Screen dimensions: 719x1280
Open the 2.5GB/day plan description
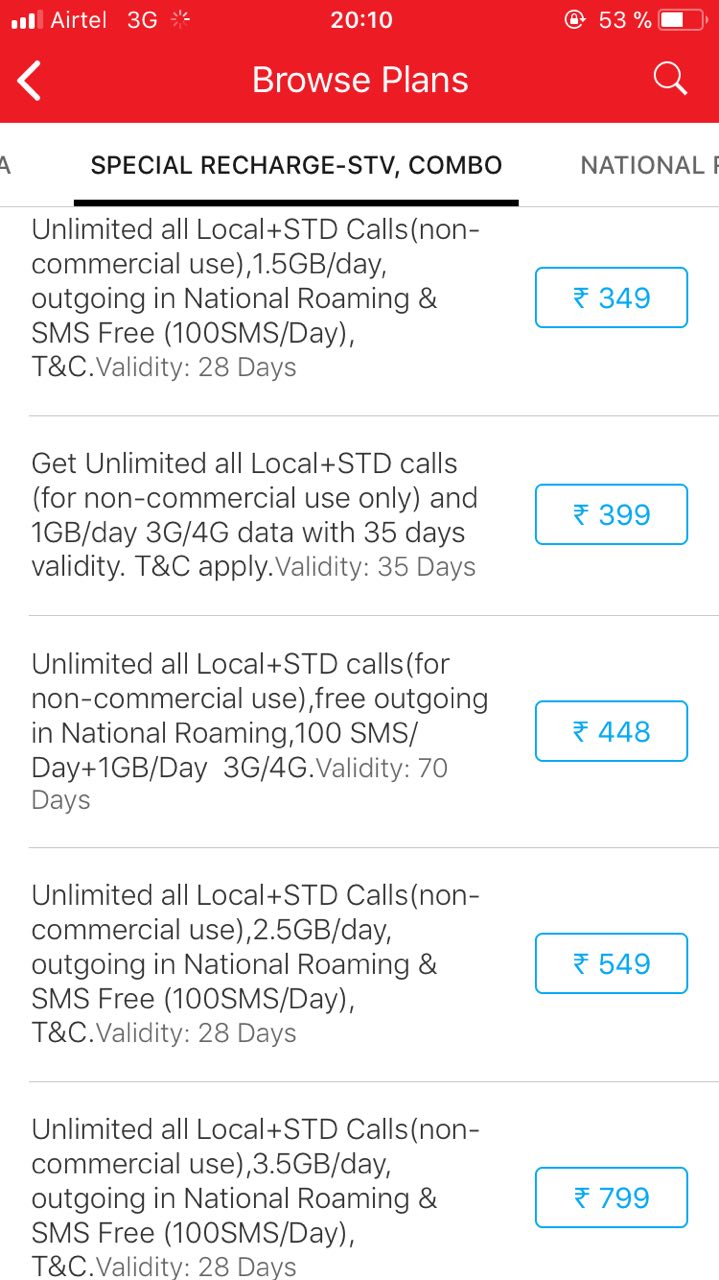point(256,964)
